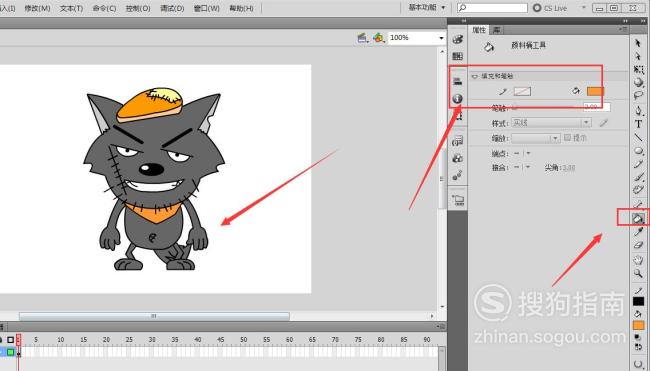
Task: Open the 窗口(W) menu
Action: [x=206, y=8]
